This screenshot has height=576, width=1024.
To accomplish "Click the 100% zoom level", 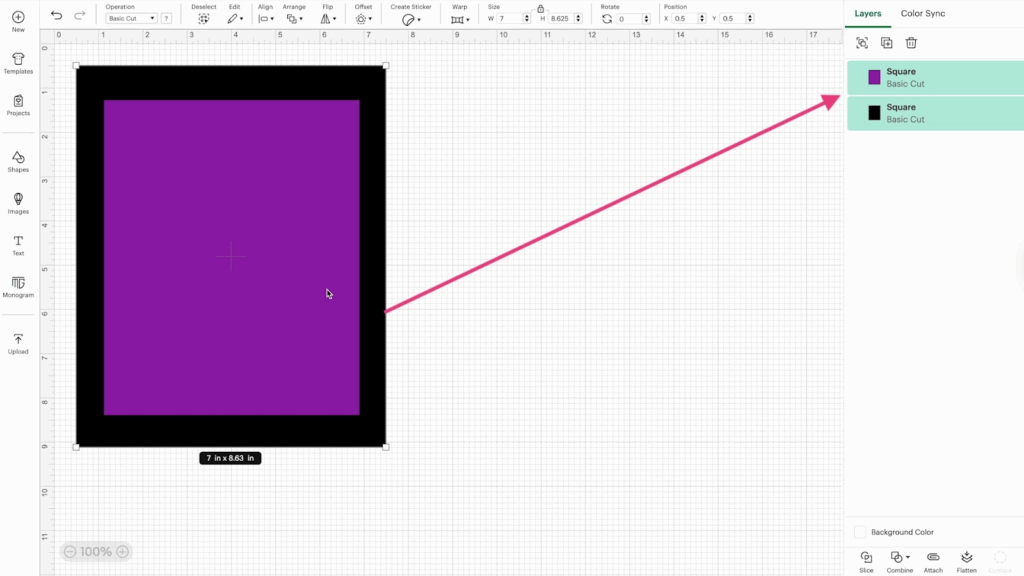I will (96, 552).
